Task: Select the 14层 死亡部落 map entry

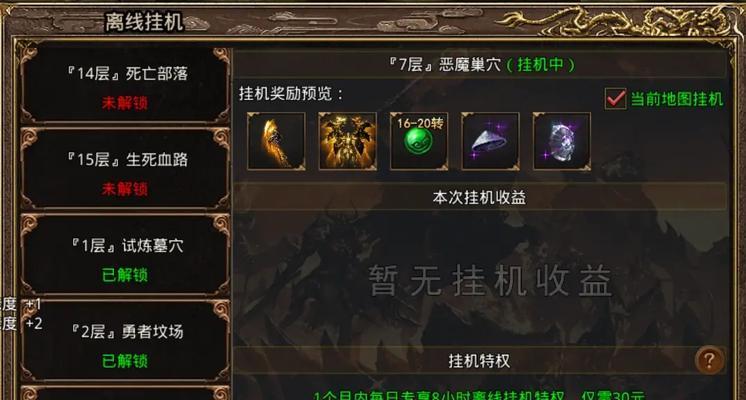Action: [126, 85]
